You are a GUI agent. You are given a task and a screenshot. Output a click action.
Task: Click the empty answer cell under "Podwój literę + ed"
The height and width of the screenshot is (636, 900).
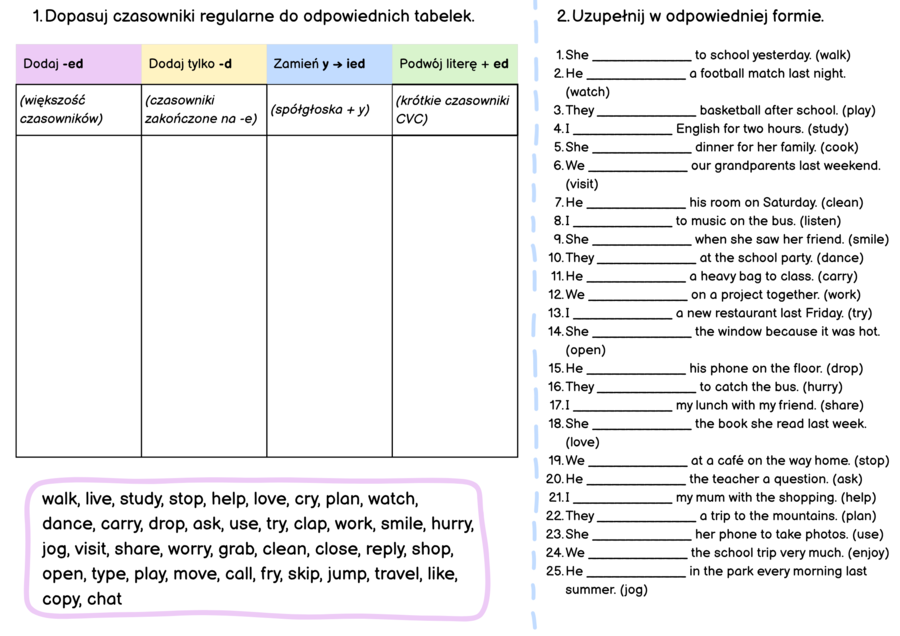455,296
